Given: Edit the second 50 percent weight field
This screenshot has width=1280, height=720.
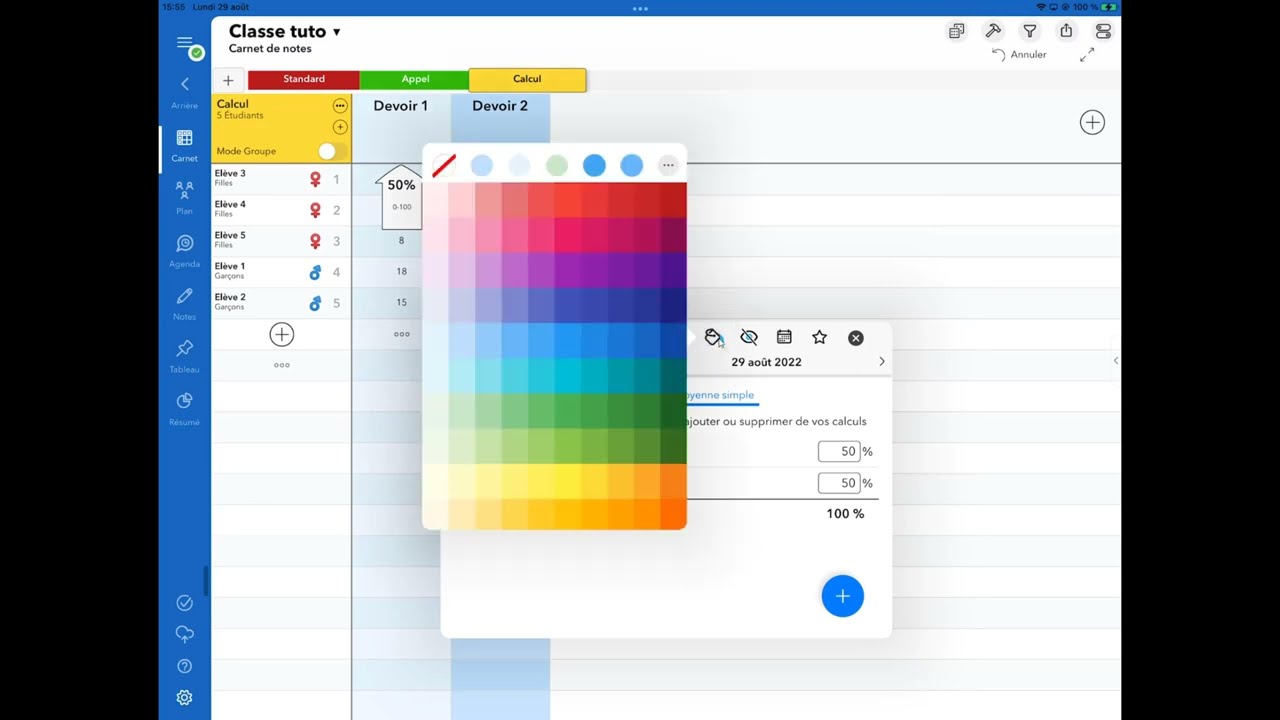Looking at the screenshot, I should pos(839,483).
